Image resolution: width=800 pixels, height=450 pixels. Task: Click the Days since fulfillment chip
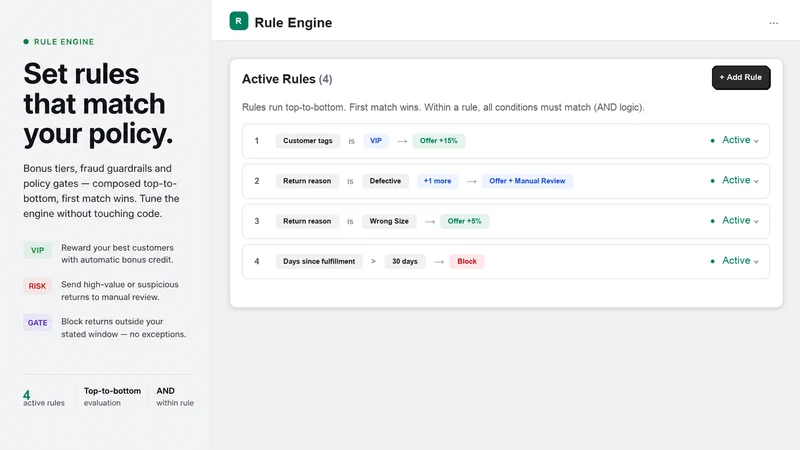319,262
